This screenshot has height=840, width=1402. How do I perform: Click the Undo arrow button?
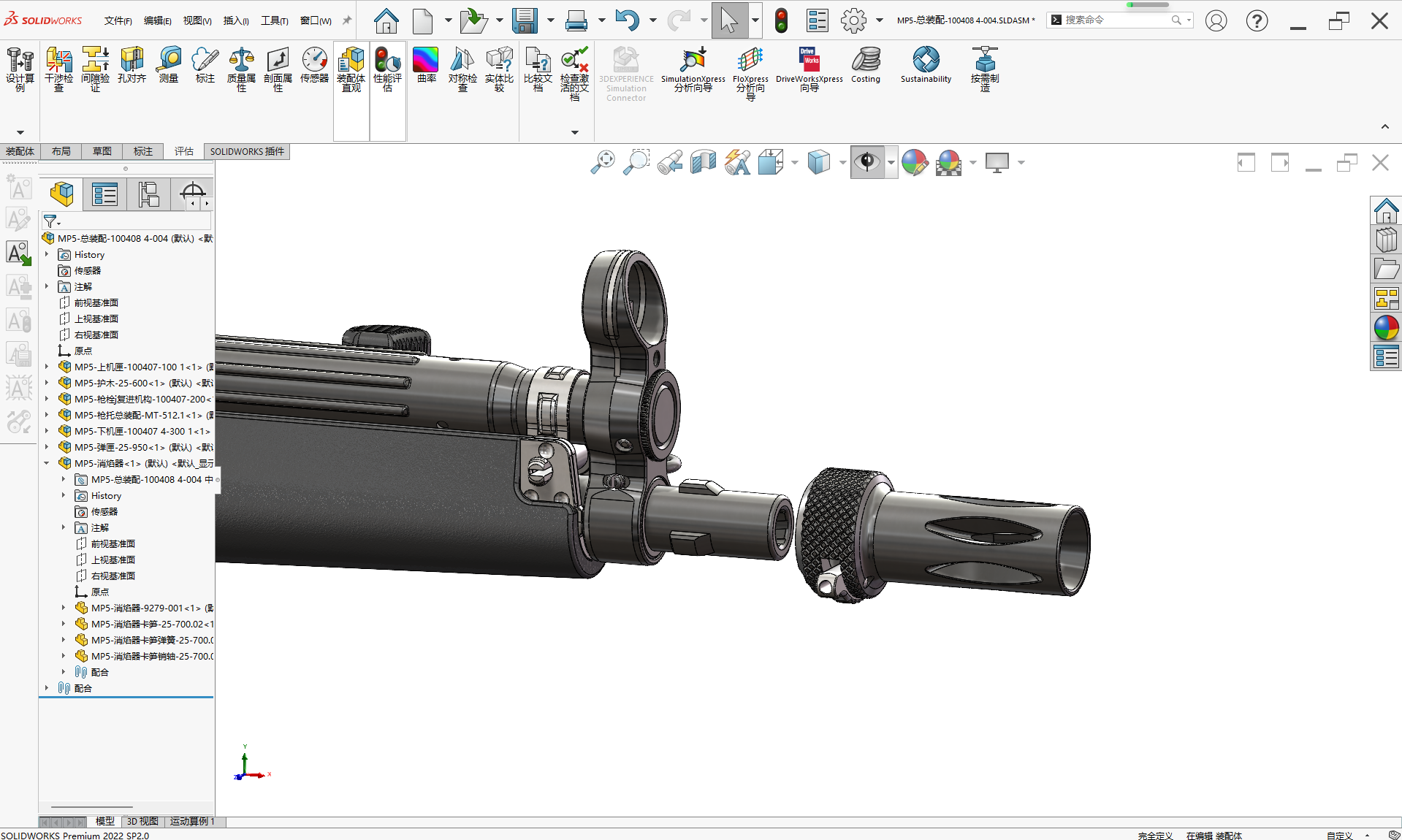click(x=628, y=20)
